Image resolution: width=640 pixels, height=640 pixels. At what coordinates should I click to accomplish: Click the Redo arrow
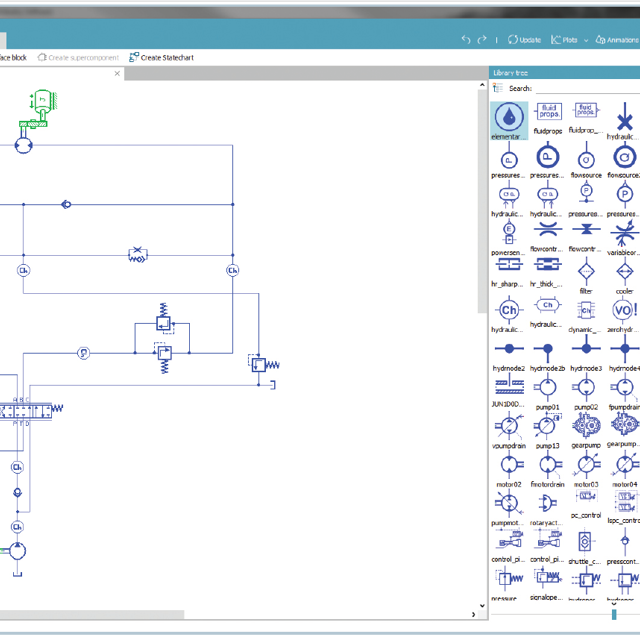pyautogui.click(x=482, y=39)
